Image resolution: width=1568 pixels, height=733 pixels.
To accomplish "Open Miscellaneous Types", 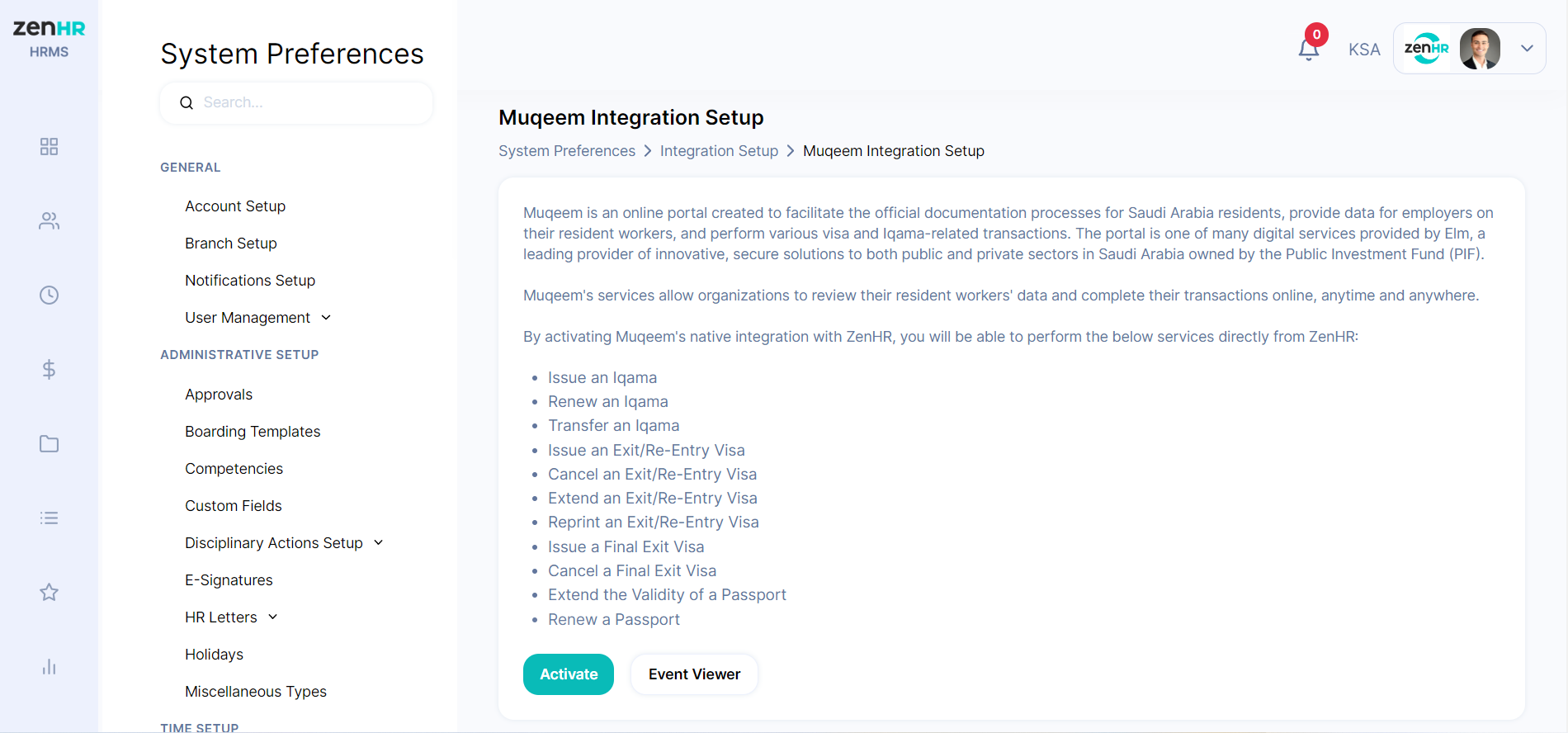I will (256, 692).
